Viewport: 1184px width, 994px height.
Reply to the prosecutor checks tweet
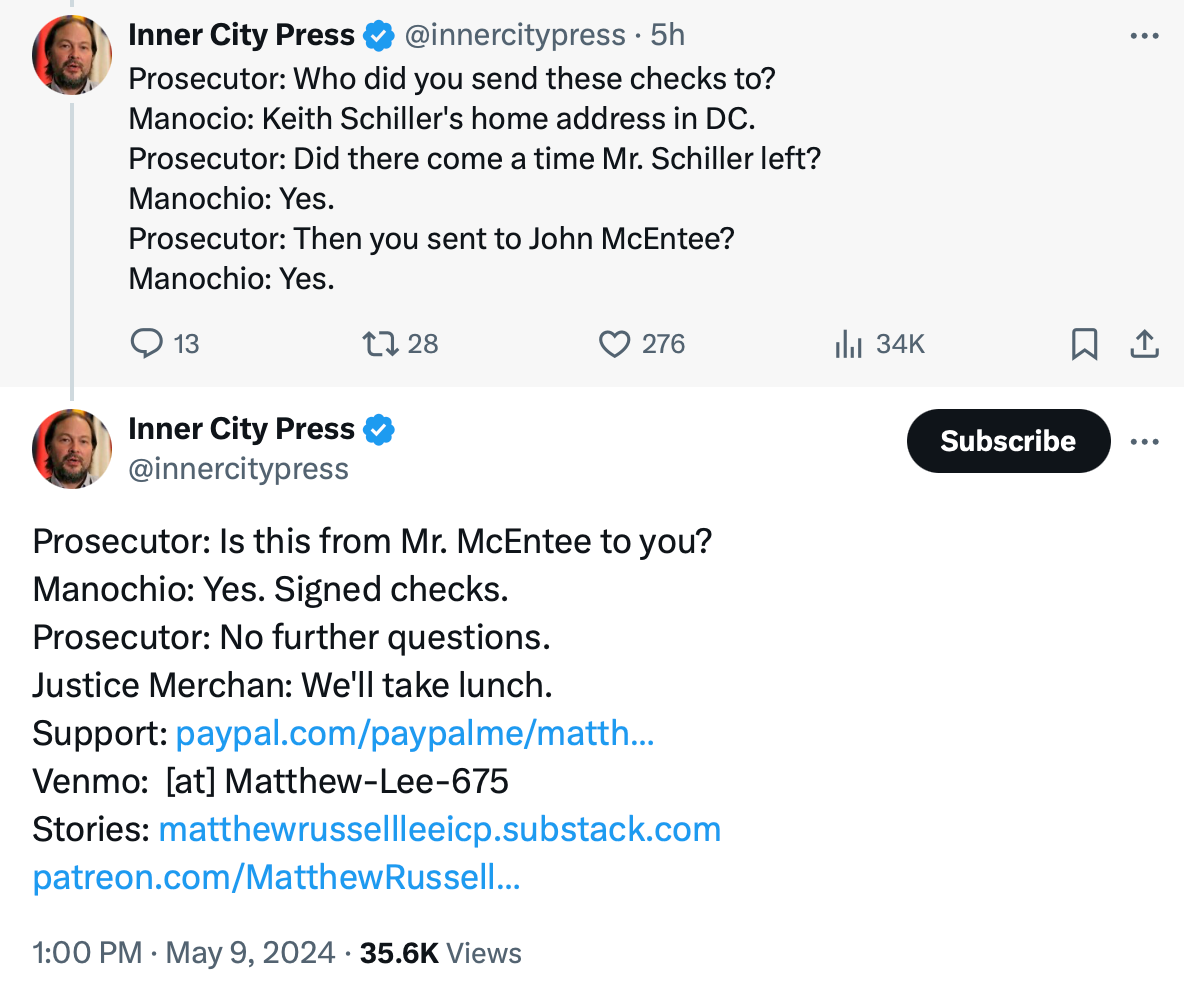pyautogui.click(x=148, y=343)
